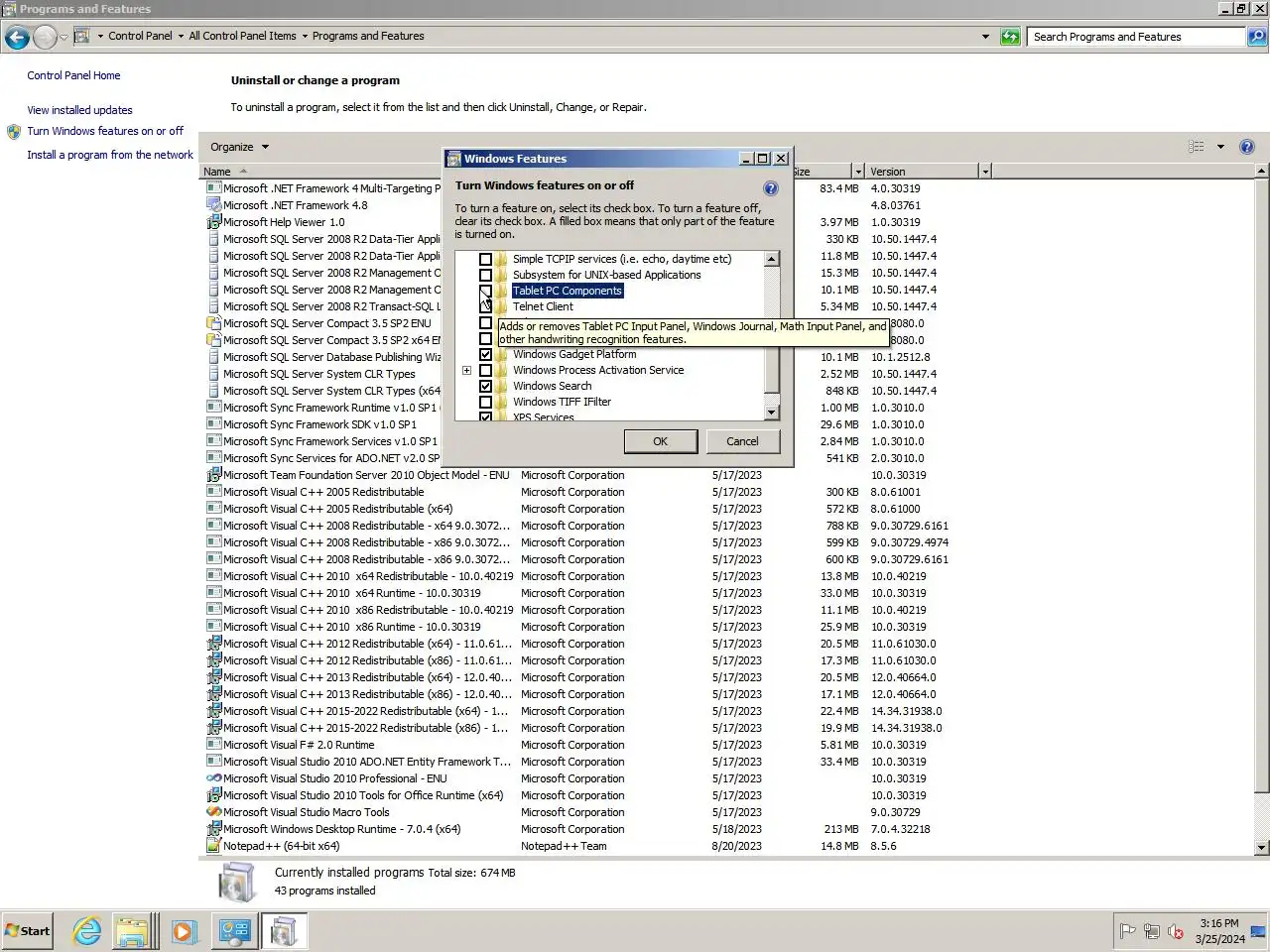
Task: Click the Windows Features help icon
Action: [770, 188]
